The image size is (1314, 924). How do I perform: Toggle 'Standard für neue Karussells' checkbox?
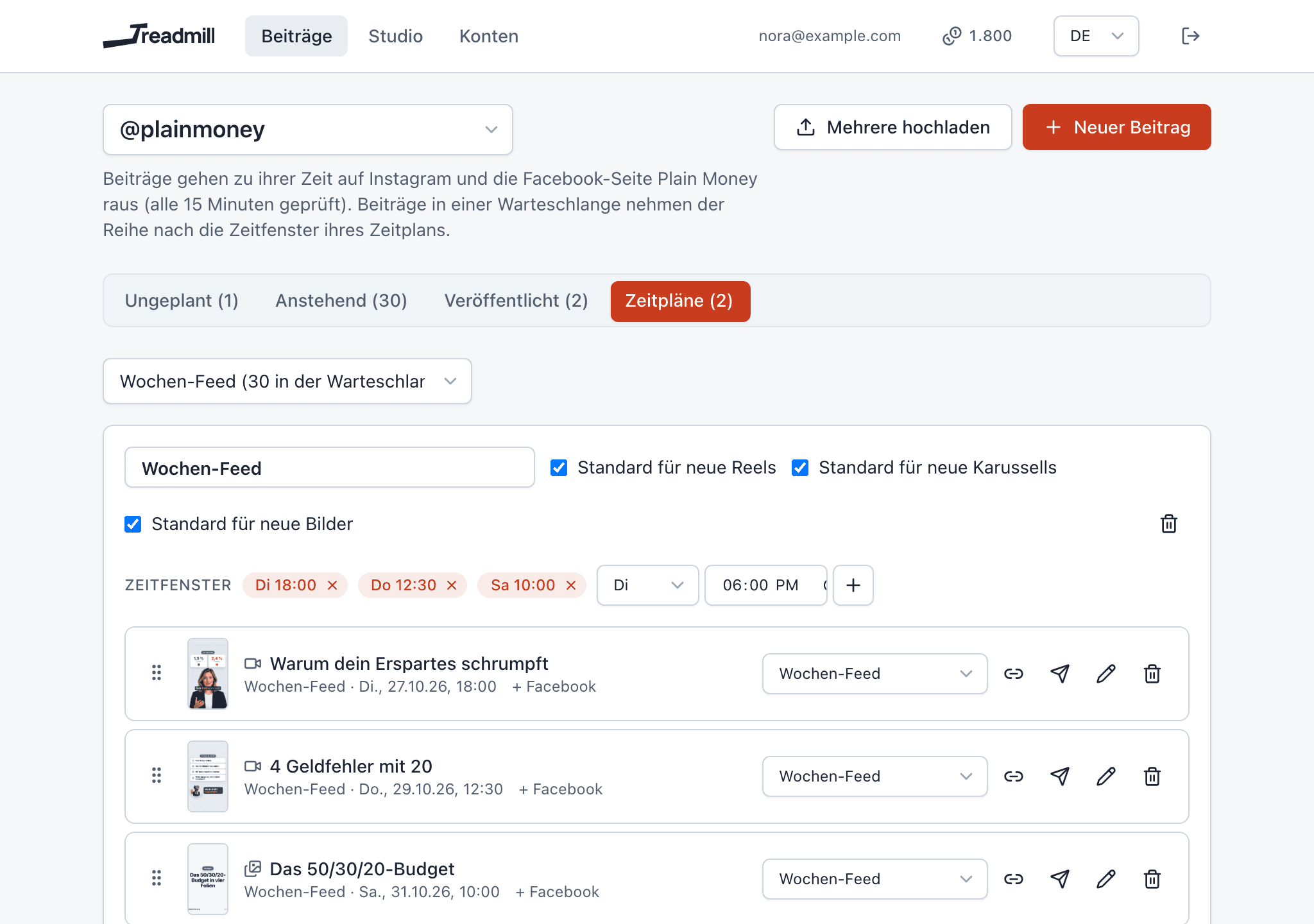tap(800, 468)
